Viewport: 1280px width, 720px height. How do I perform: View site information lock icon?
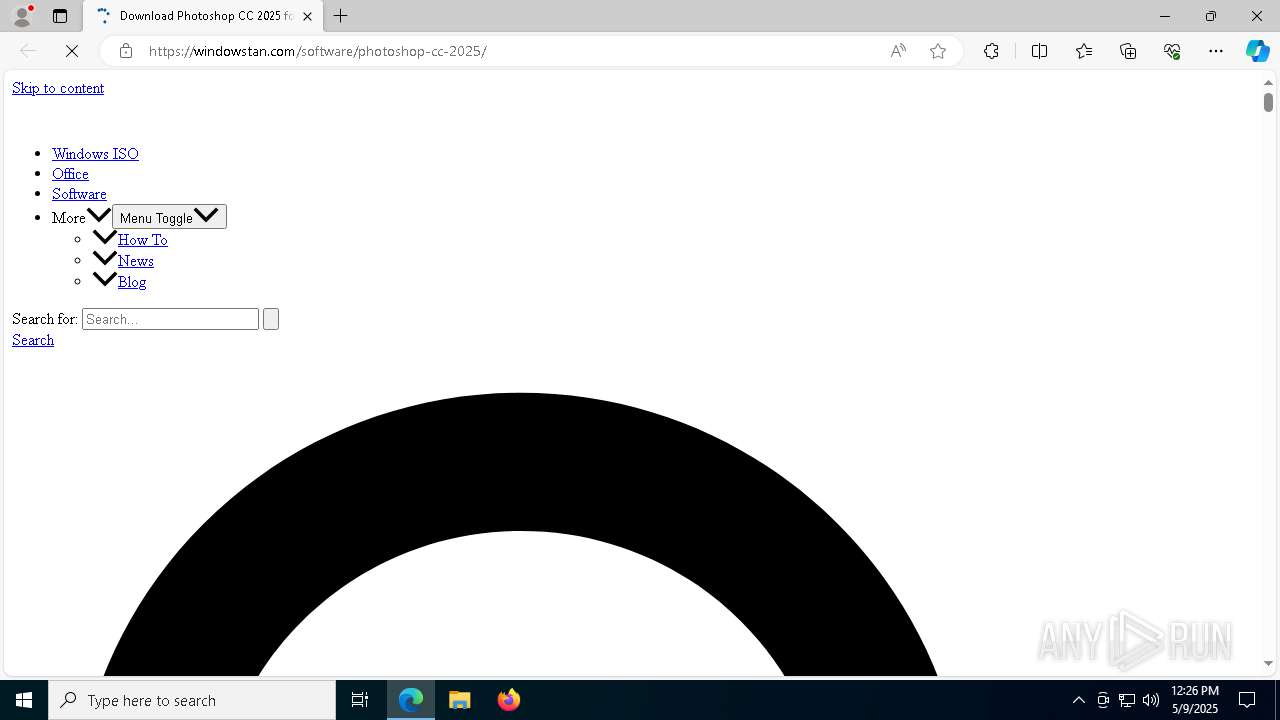click(x=126, y=51)
